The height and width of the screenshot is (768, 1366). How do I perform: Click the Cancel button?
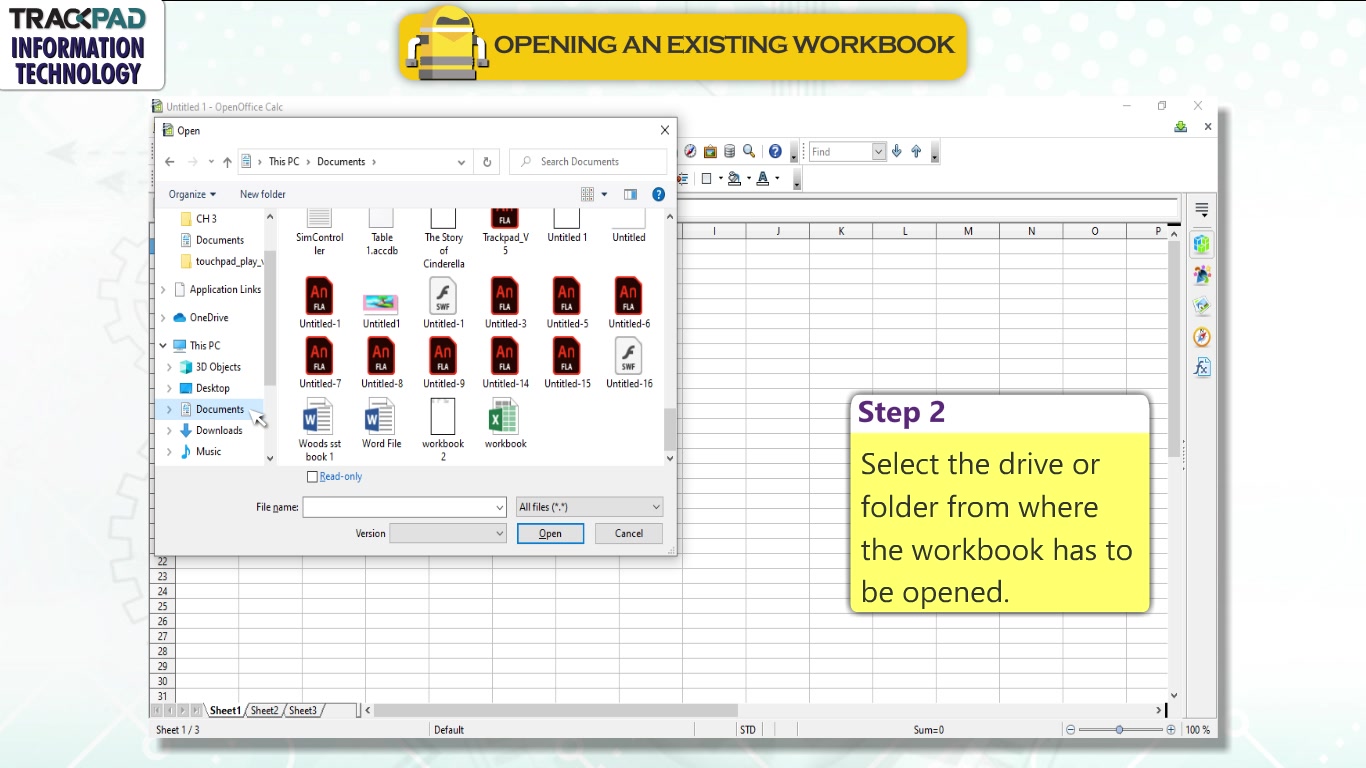tap(629, 534)
